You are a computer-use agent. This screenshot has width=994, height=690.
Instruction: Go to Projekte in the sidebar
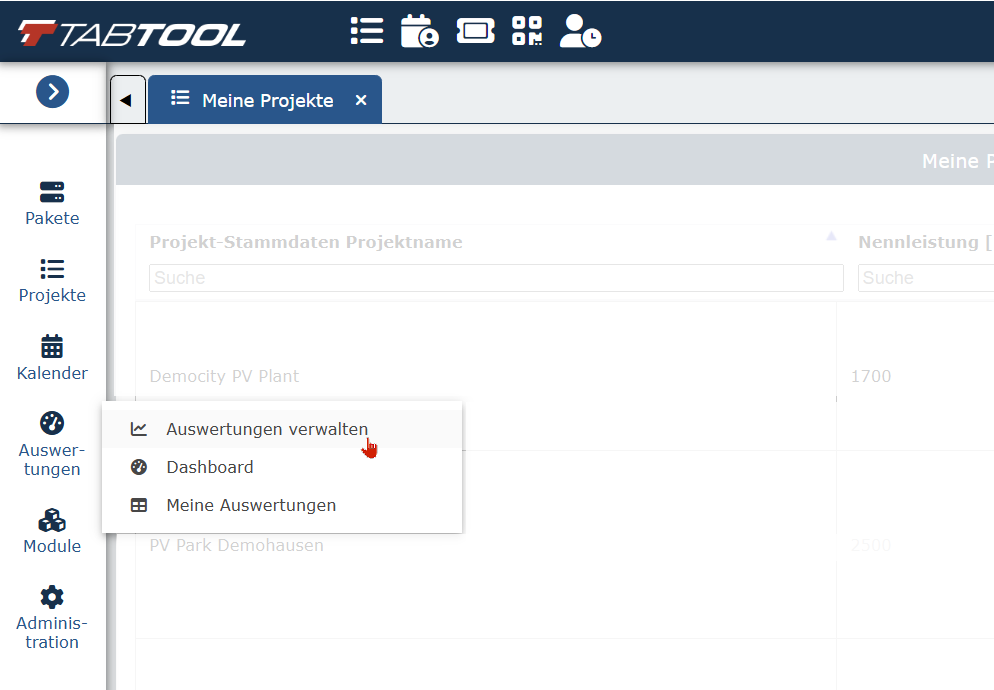click(52, 281)
